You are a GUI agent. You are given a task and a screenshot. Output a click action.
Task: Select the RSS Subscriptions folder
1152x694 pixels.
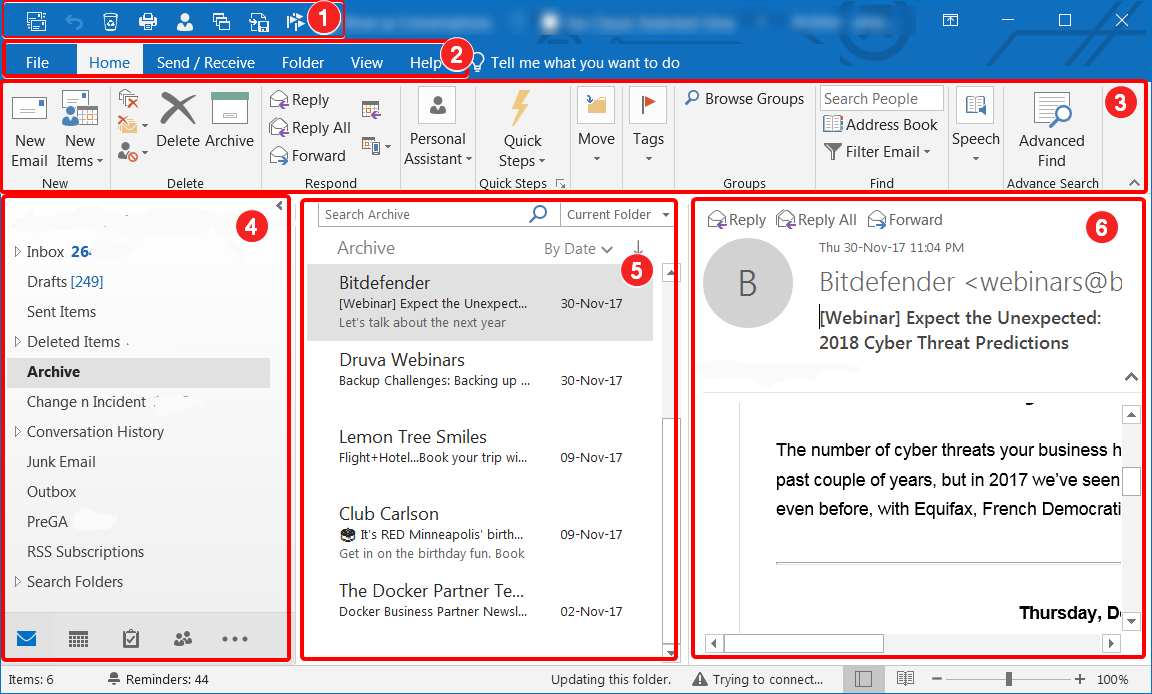[85, 552]
